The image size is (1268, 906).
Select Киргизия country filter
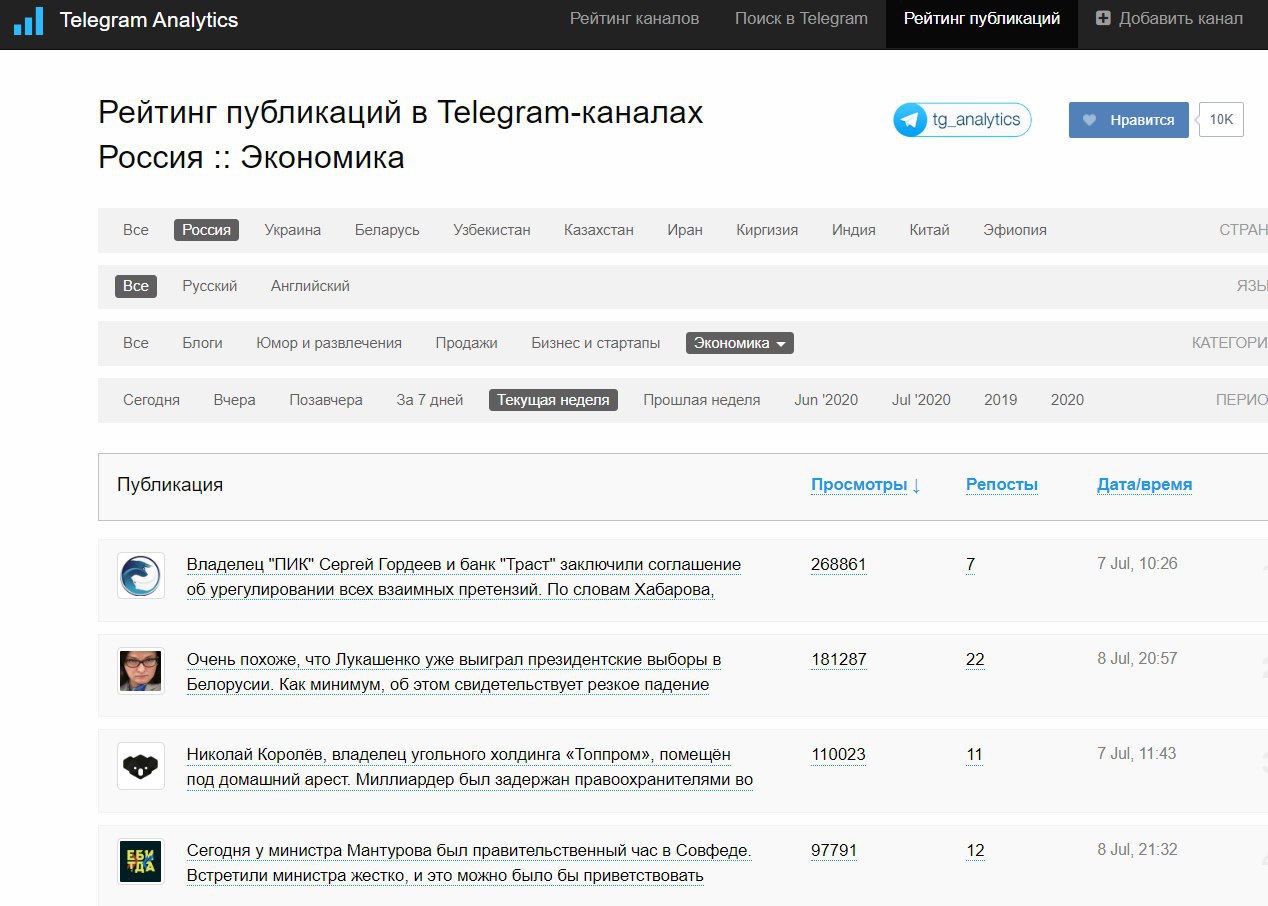(767, 230)
